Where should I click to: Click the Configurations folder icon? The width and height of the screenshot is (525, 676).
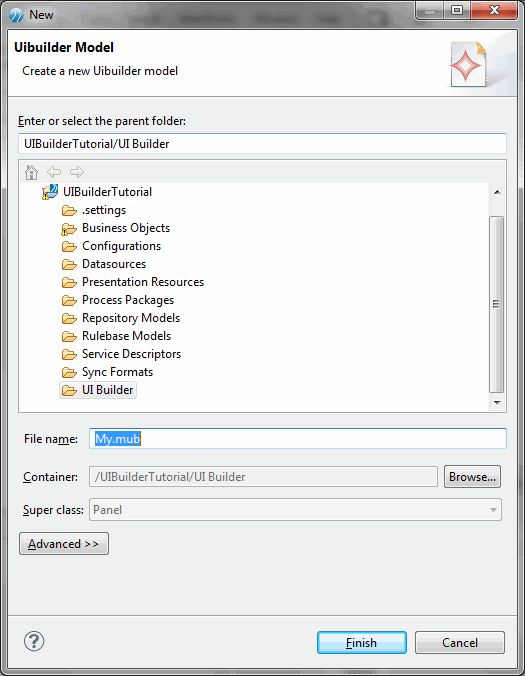69,247
